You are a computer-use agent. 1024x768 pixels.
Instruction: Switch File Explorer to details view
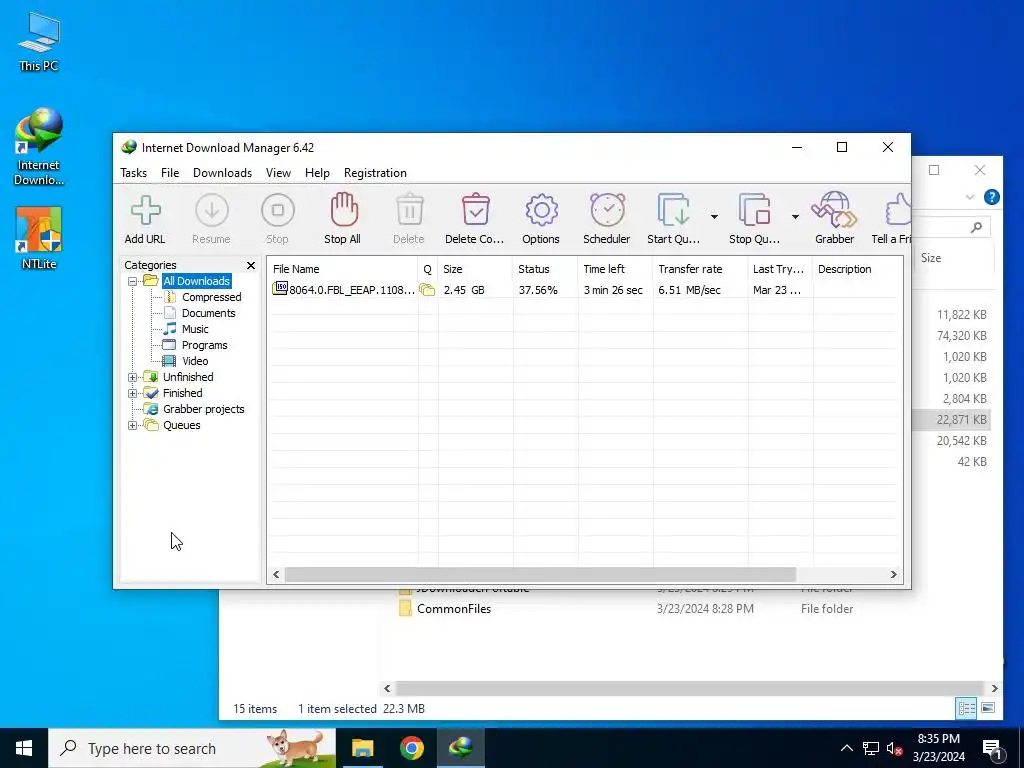pos(966,708)
